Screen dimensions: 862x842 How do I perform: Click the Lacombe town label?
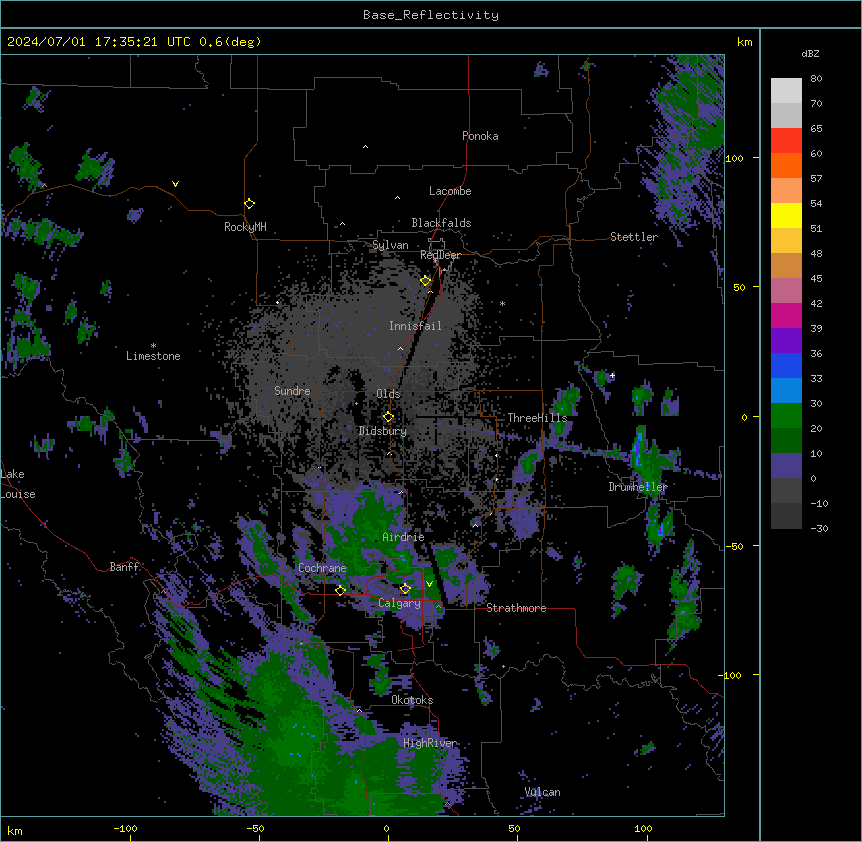[450, 191]
